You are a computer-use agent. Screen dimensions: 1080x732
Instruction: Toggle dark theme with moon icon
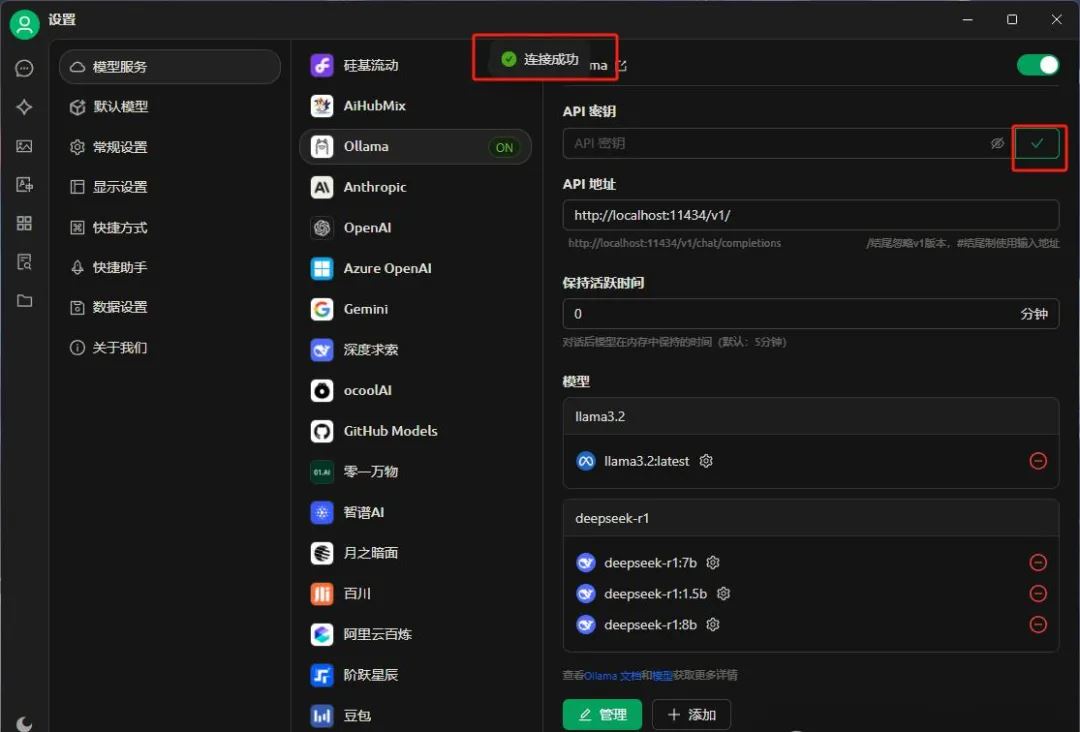24,724
